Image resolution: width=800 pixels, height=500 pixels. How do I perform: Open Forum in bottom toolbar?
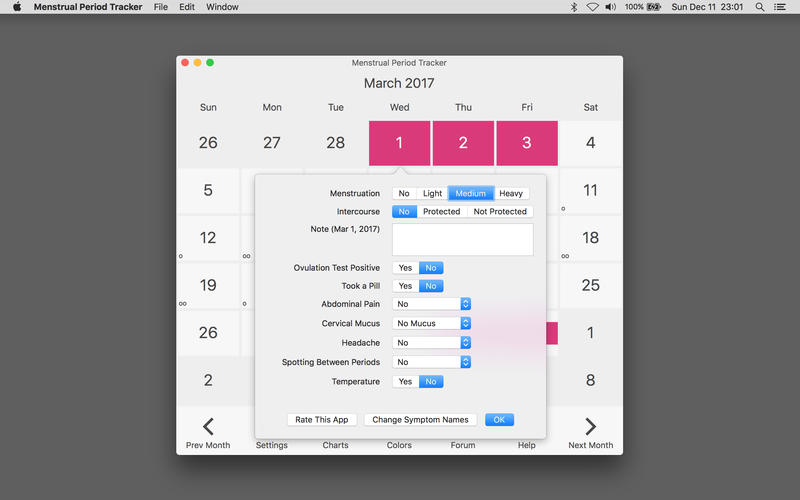[x=463, y=445]
